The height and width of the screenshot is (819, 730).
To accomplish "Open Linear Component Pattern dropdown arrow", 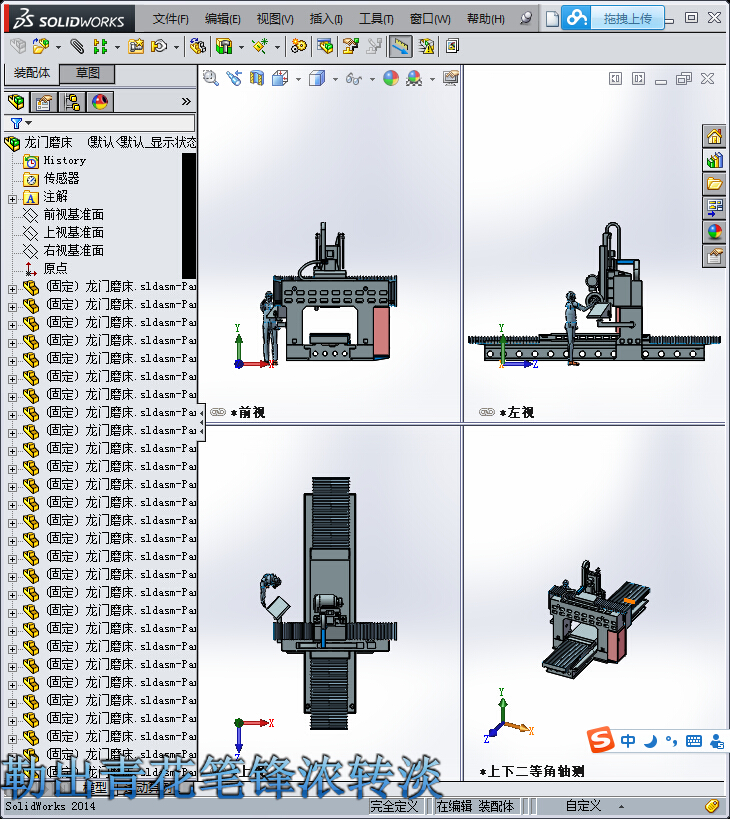I will coord(117,48).
